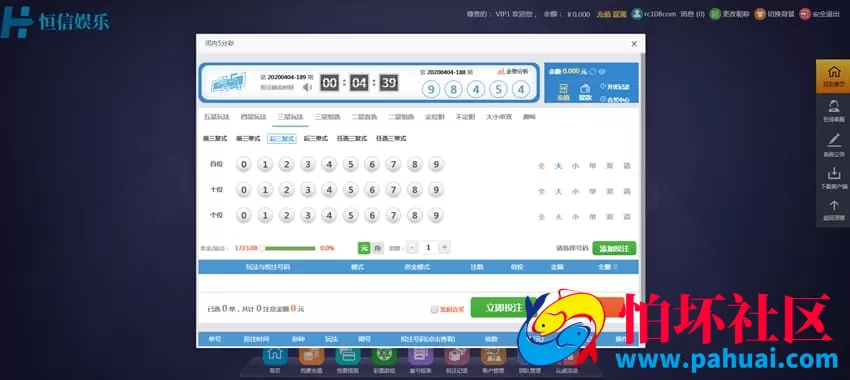This screenshot has width=850, height=380.
Task: Click 双 quick-select in 十位 row
Action: click(x=609, y=191)
